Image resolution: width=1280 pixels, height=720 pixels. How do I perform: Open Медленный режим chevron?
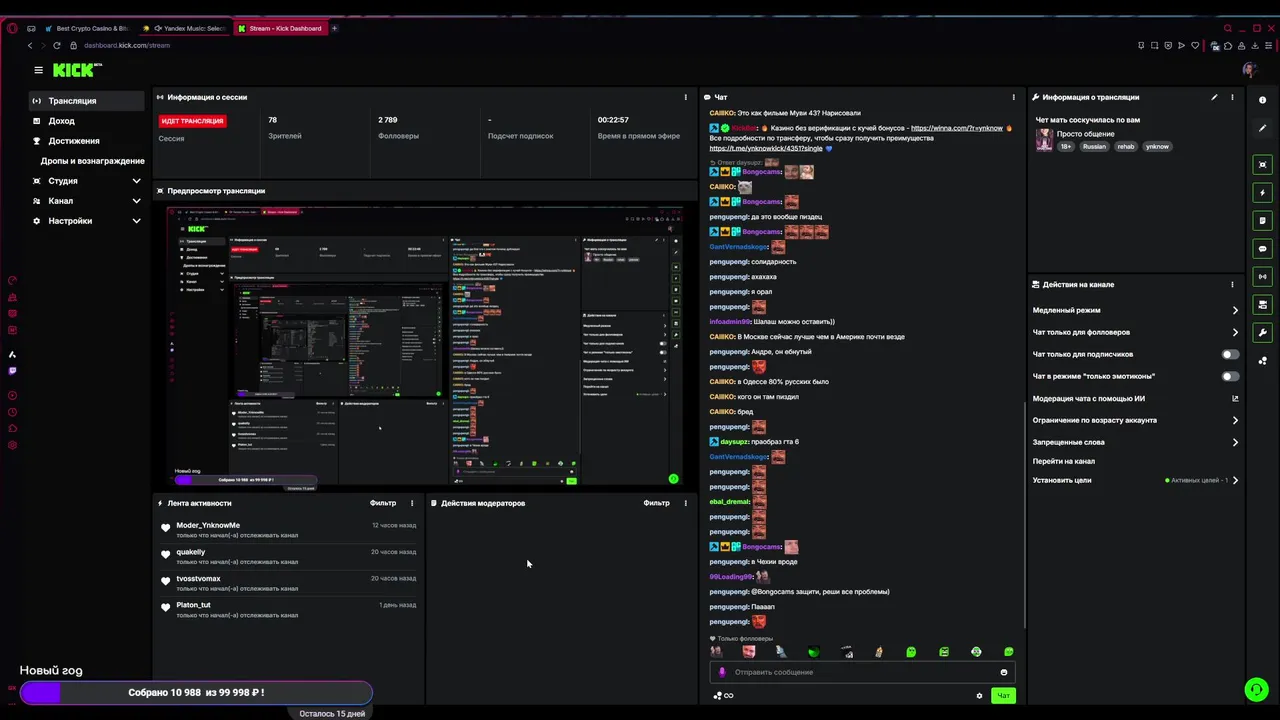[1235, 310]
